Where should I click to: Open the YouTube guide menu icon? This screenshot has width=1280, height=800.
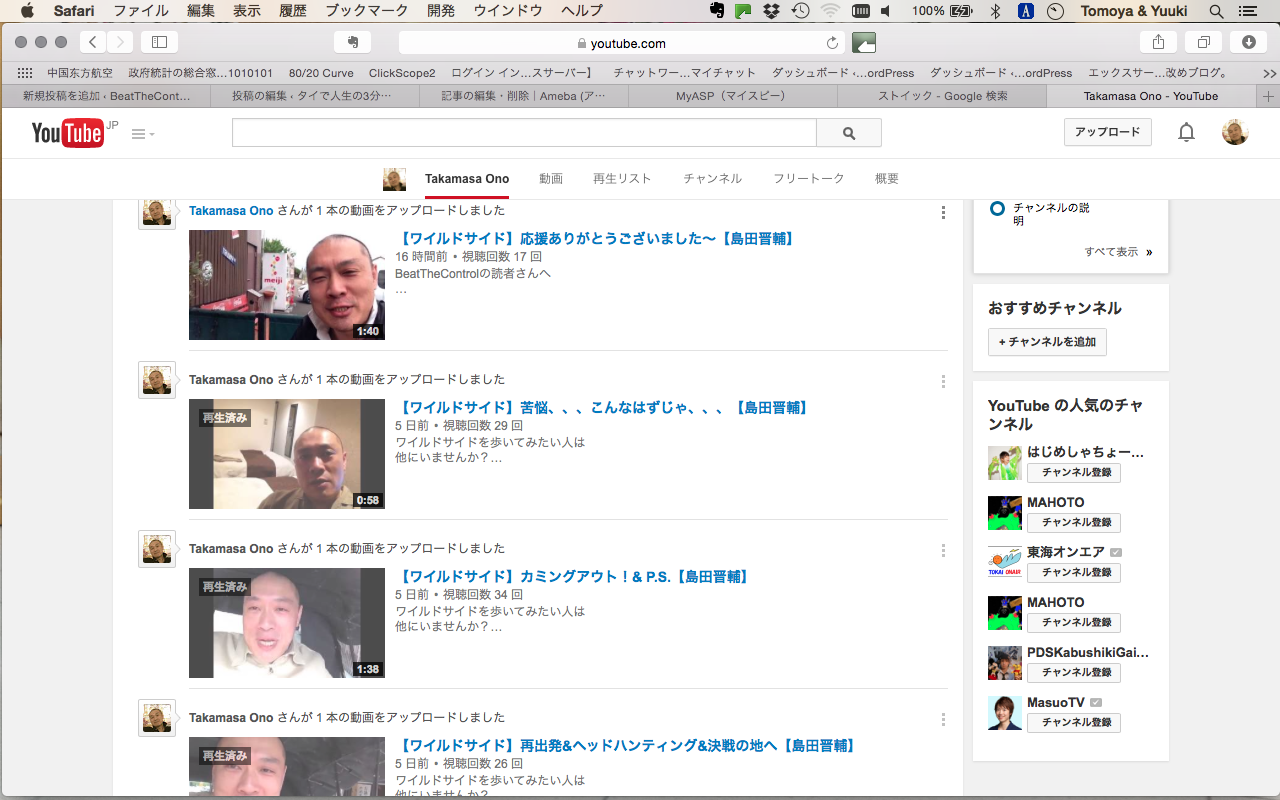pyautogui.click(x=143, y=134)
